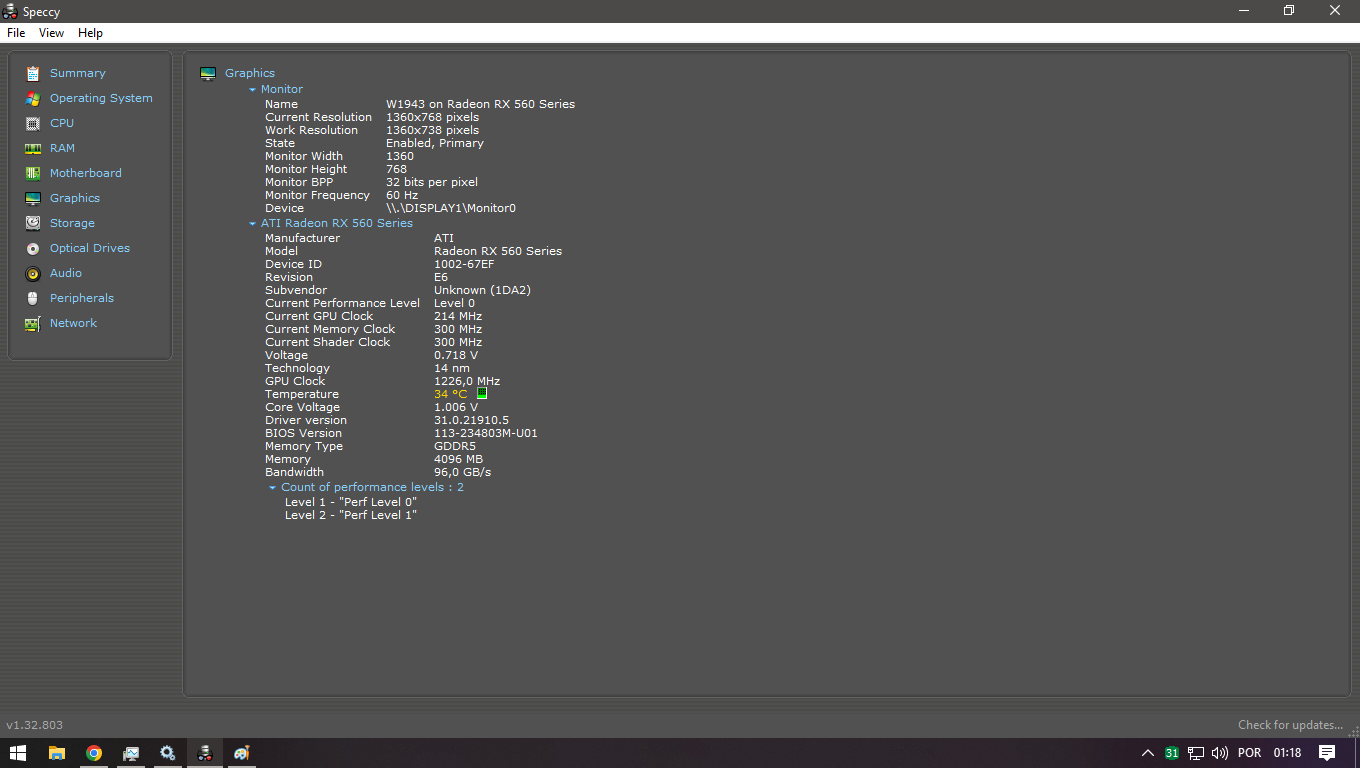Go to the CPU chip icon

pos(33,123)
